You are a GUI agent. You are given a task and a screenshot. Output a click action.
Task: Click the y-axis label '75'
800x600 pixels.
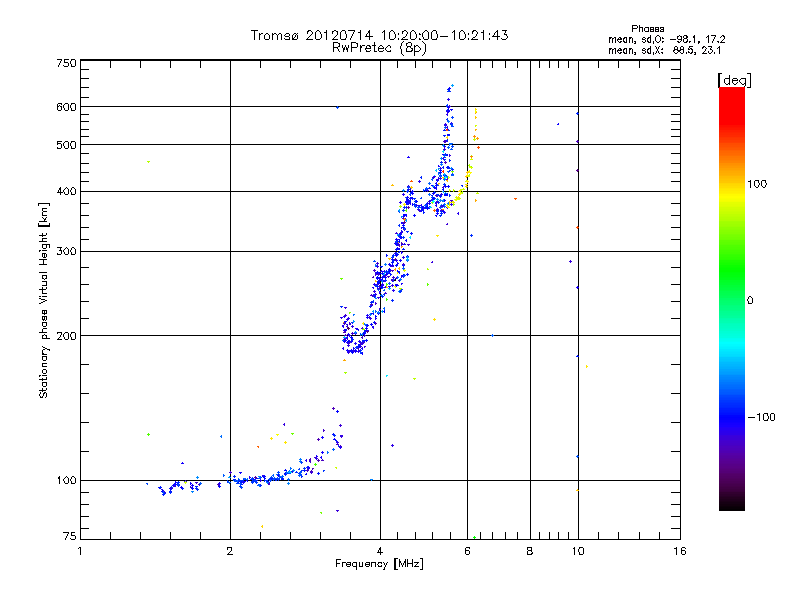tap(70, 536)
